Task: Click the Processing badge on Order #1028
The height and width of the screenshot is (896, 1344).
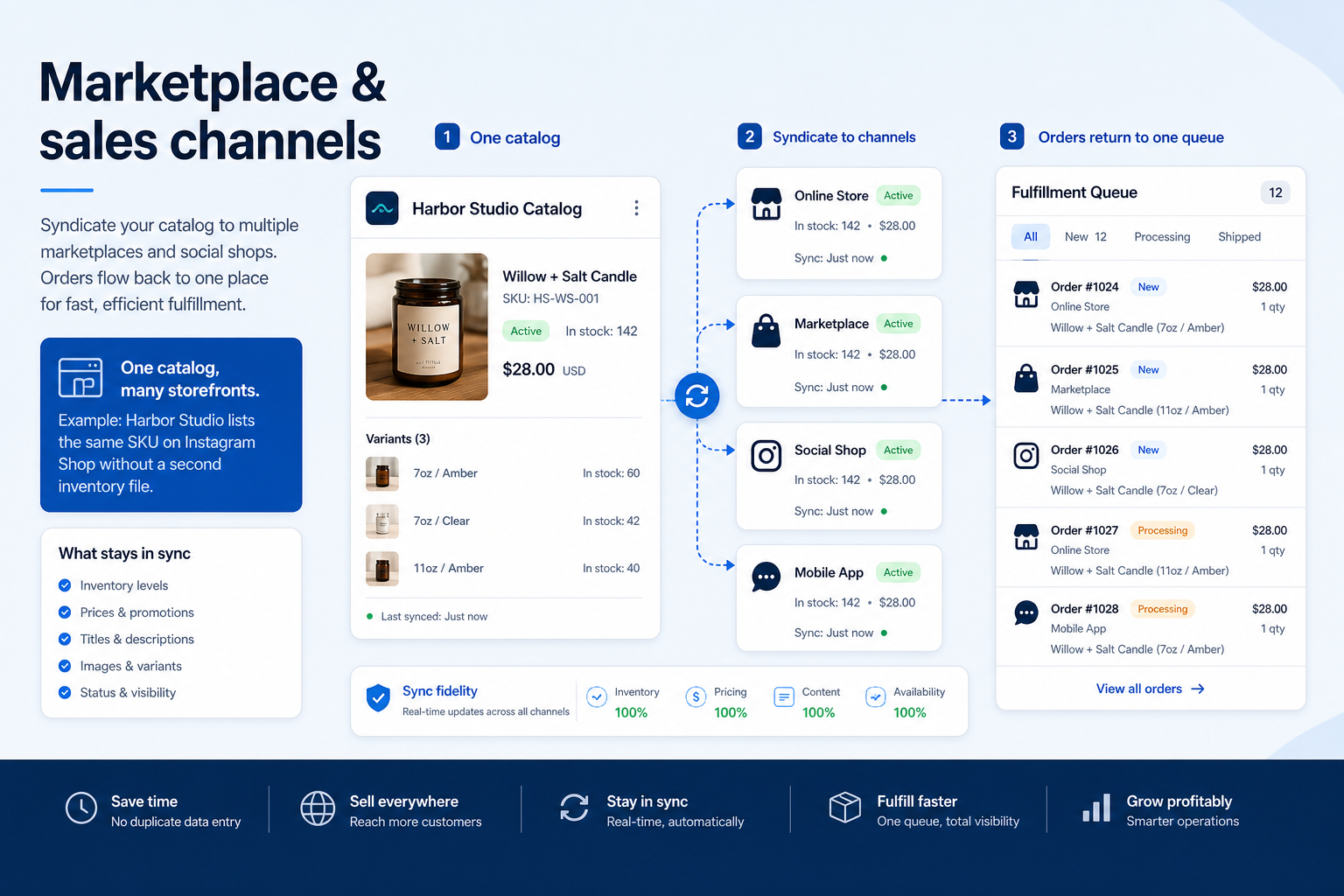Action: [1163, 609]
